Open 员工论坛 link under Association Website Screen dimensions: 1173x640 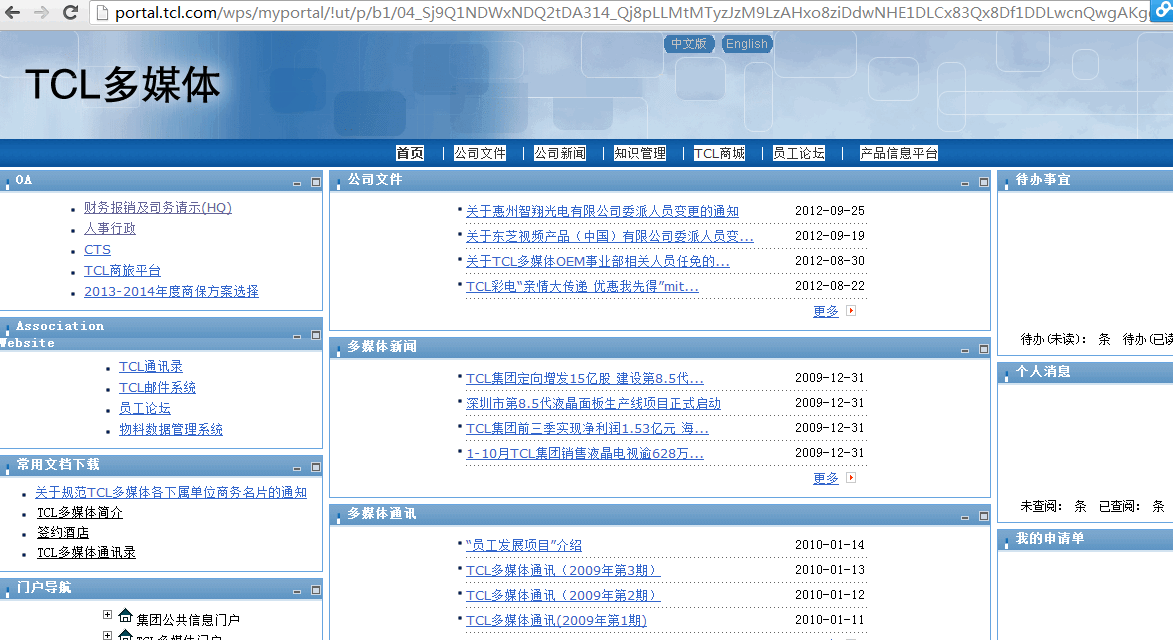[145, 408]
